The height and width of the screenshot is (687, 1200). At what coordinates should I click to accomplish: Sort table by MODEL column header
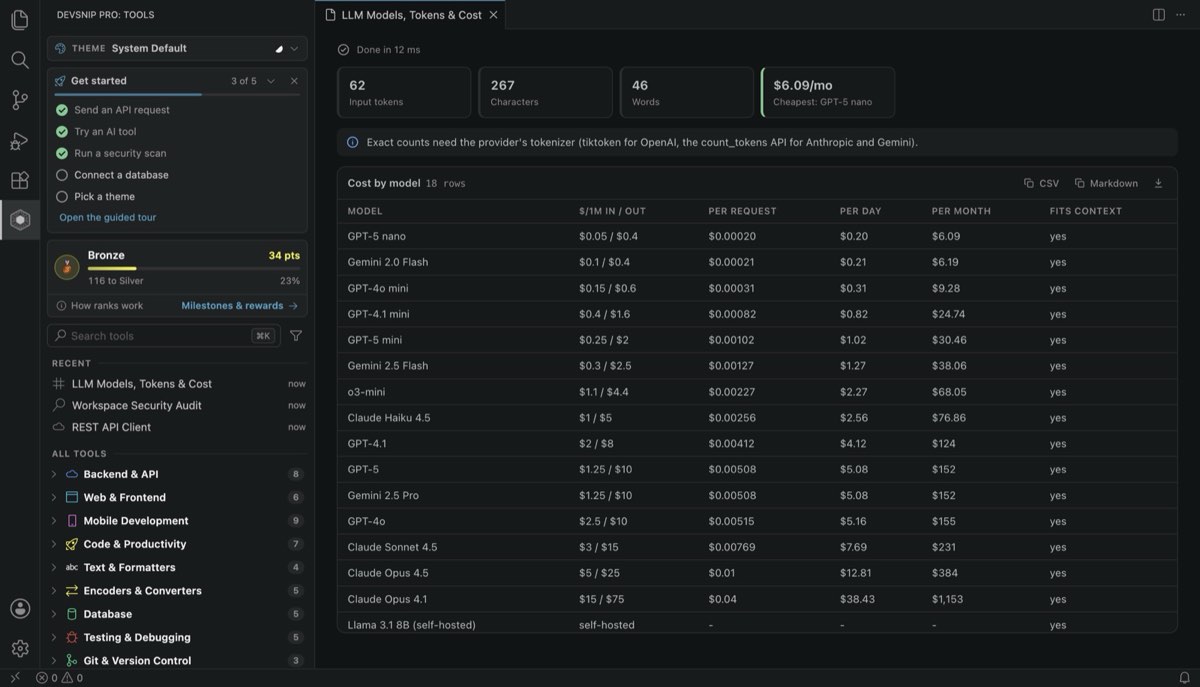click(365, 211)
